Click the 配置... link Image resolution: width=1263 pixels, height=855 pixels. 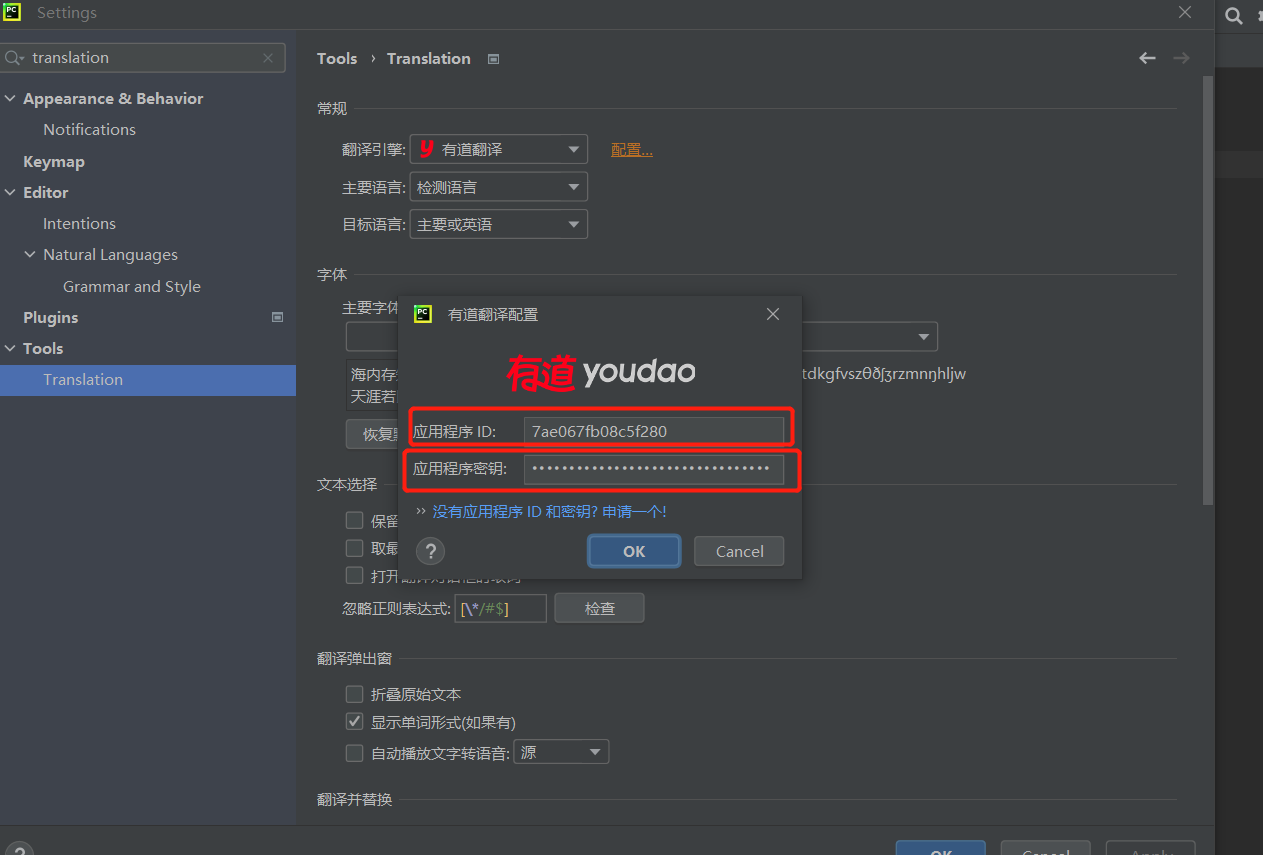(x=632, y=150)
